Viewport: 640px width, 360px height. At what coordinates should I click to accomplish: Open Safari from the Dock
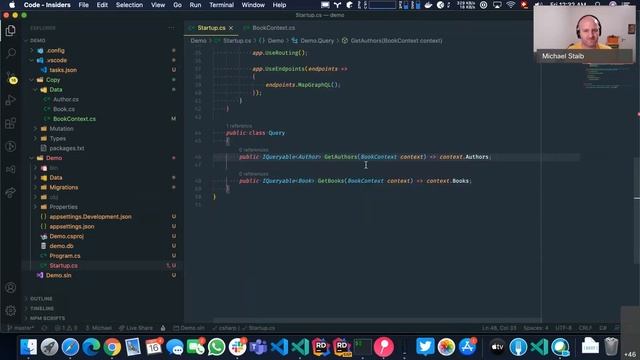70,347
